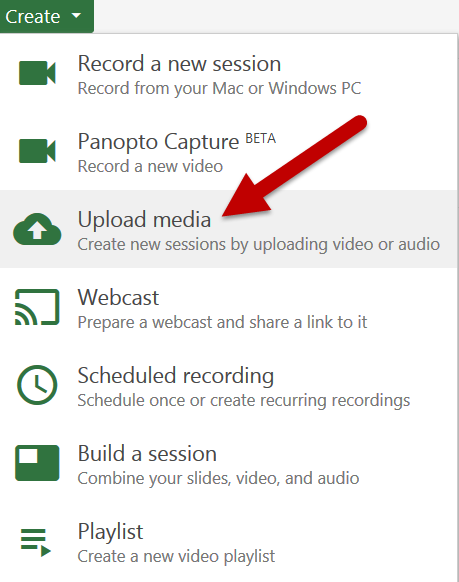Click the Playlist title text
The height and width of the screenshot is (582, 459).
110,532
